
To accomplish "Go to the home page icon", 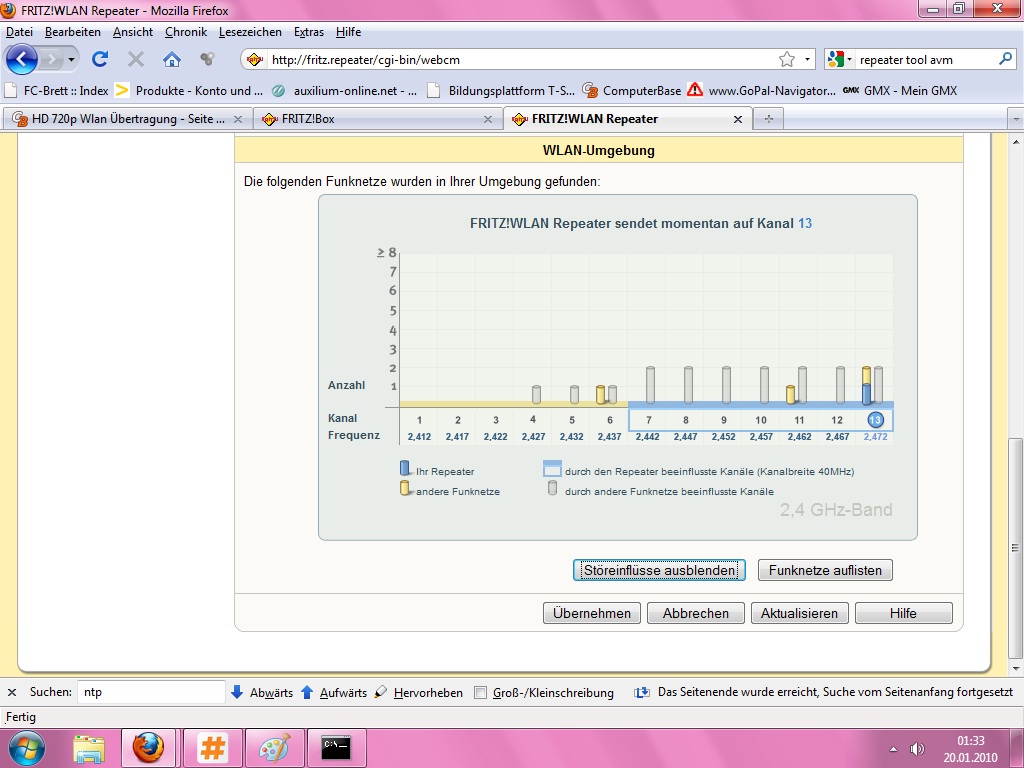I will click(172, 59).
